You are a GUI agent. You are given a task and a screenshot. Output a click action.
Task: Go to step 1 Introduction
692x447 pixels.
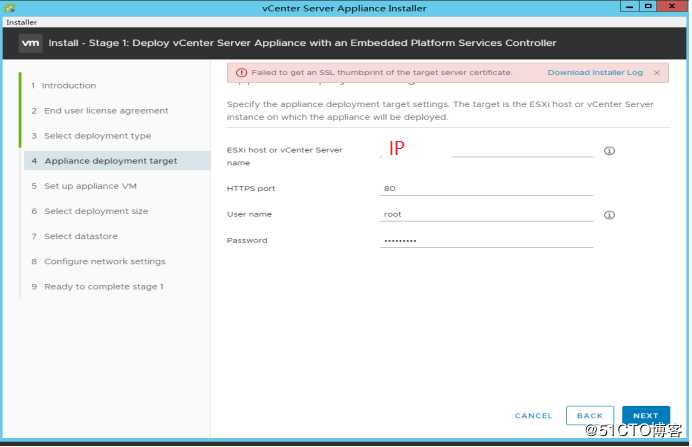click(64, 86)
